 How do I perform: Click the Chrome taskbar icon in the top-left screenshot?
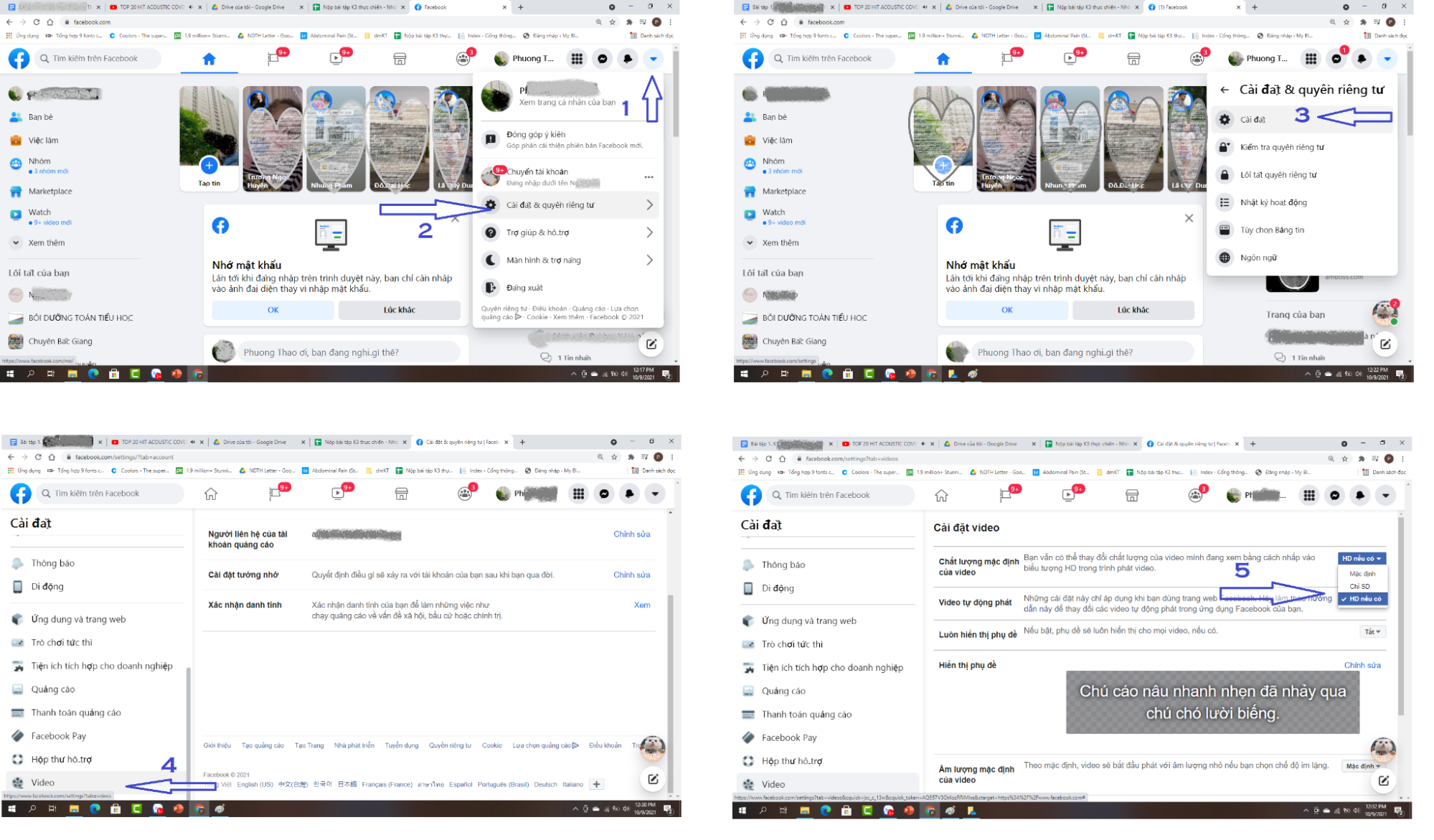[x=198, y=374]
